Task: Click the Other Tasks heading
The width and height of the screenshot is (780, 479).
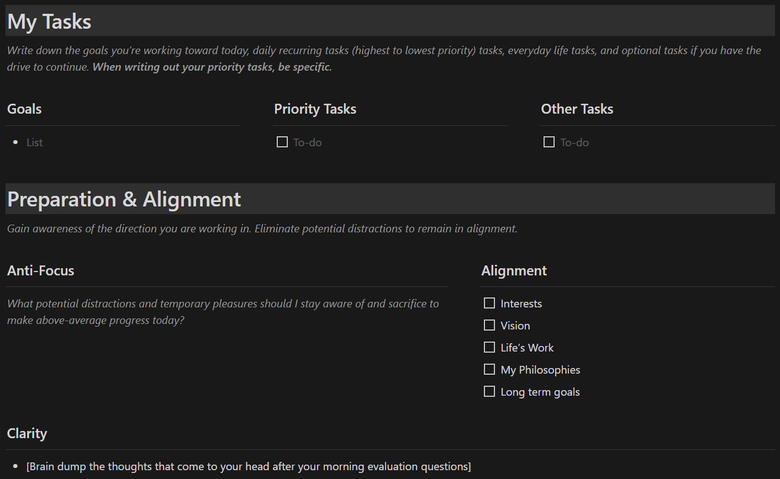Action: pos(577,109)
